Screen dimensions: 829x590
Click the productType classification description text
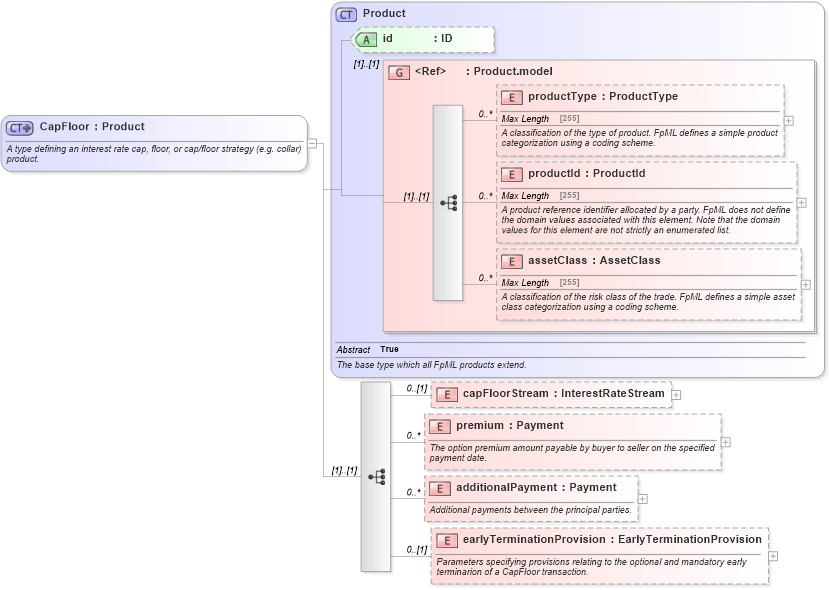tap(640, 137)
